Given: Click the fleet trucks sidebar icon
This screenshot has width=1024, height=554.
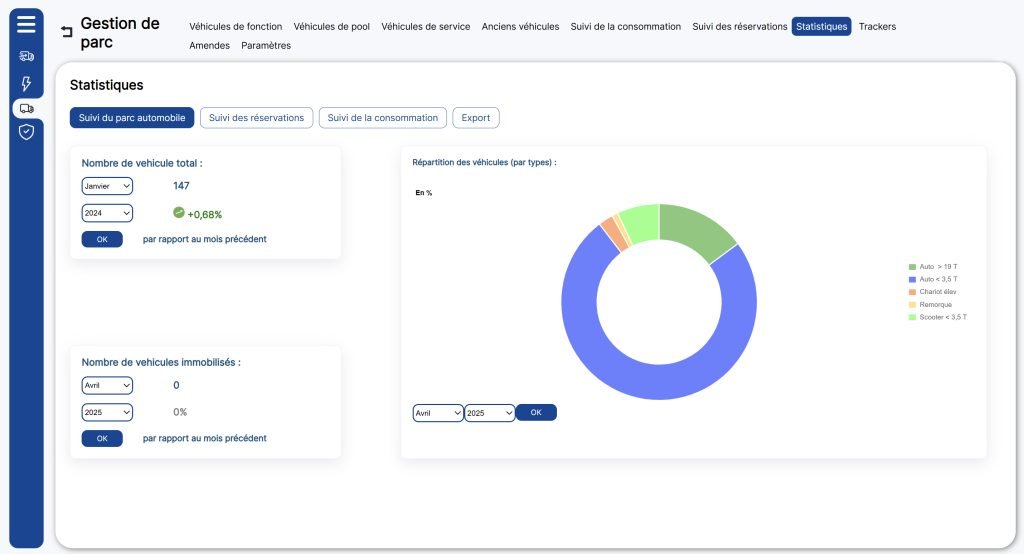Looking at the screenshot, I should (26, 56).
